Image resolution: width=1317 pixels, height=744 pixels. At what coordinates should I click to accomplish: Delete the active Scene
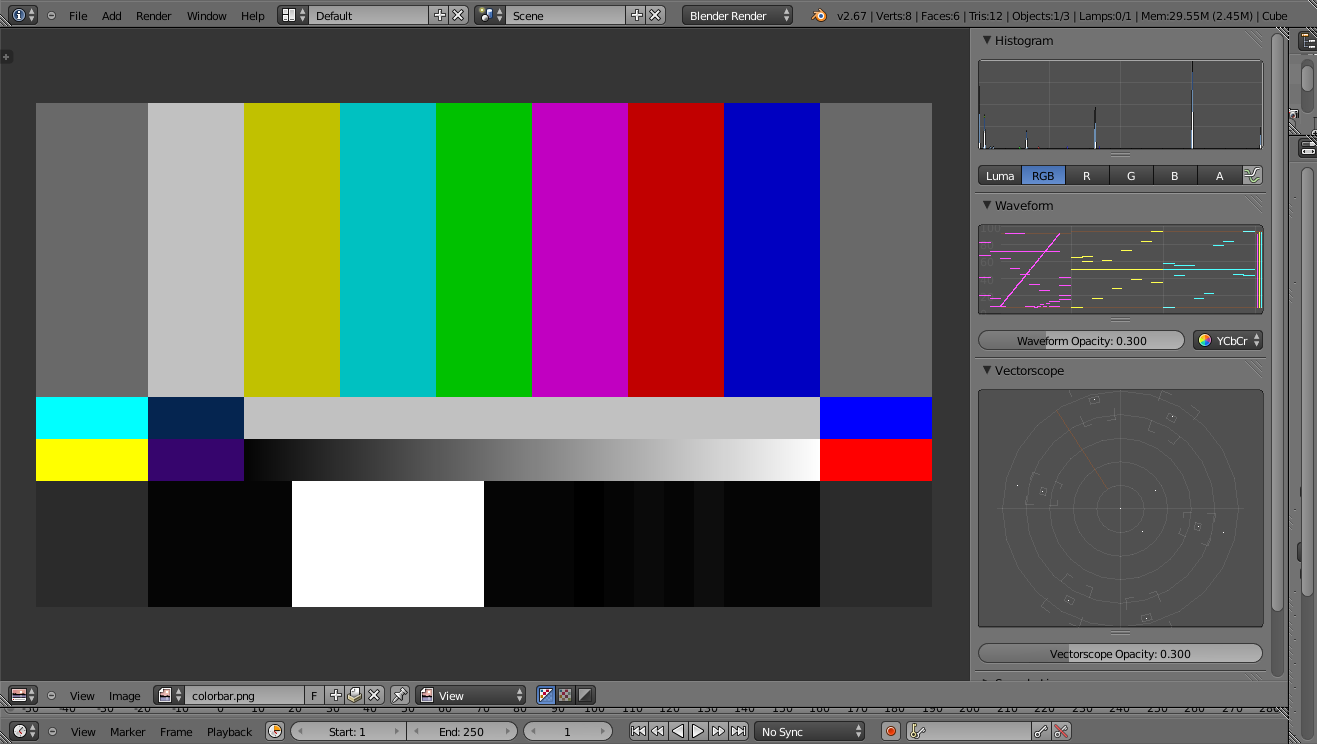[655, 15]
